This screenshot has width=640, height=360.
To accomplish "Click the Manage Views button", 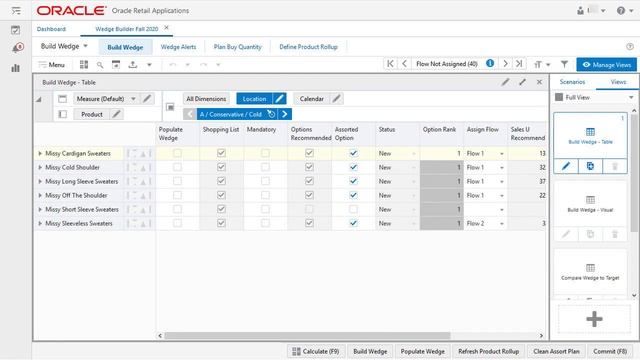I will [607, 64].
